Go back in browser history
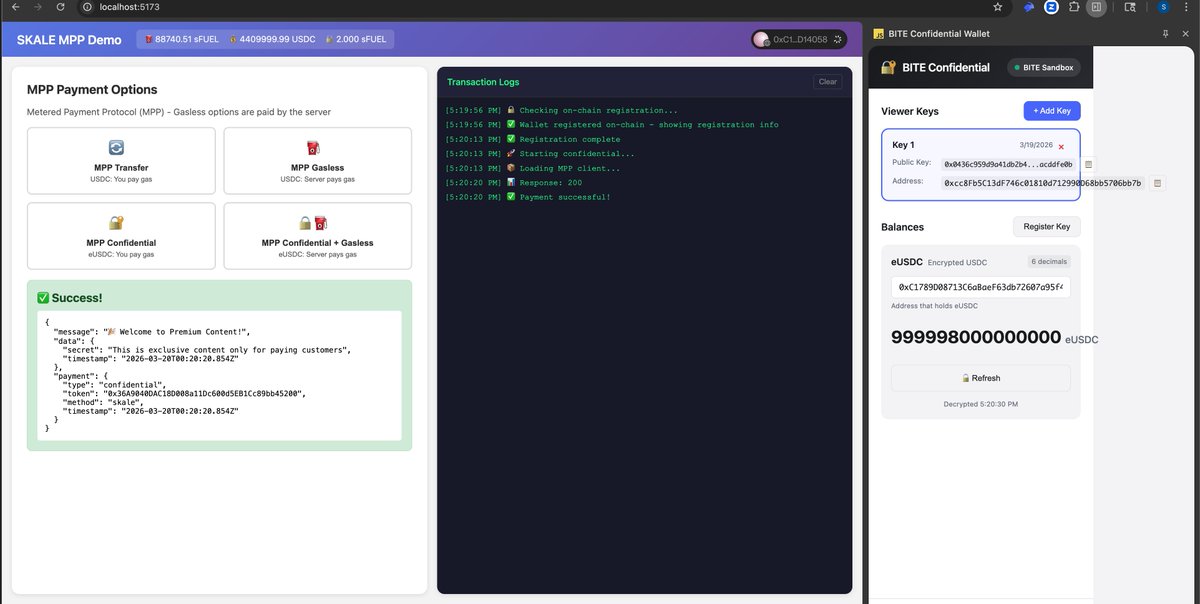1200x604 pixels. pos(14,7)
